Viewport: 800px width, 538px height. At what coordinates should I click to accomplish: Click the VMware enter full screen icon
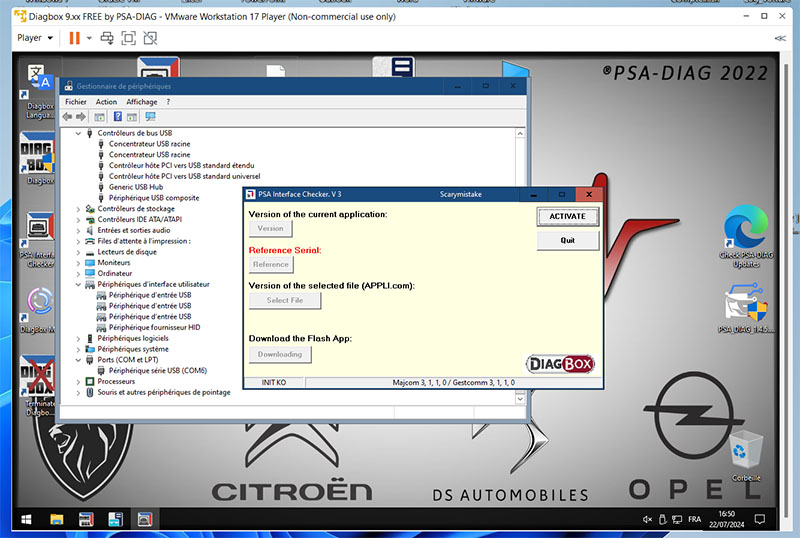(x=129, y=38)
